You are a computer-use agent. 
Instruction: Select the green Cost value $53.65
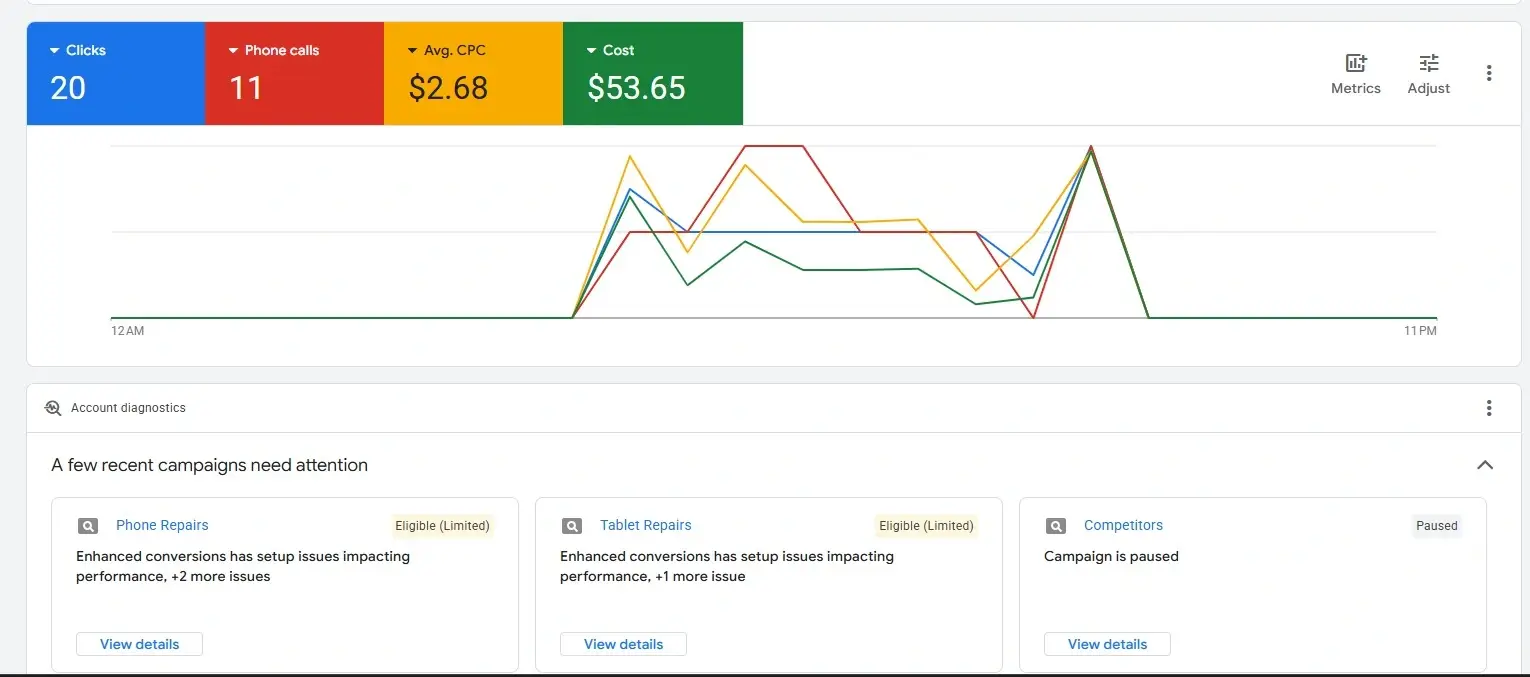tap(636, 88)
